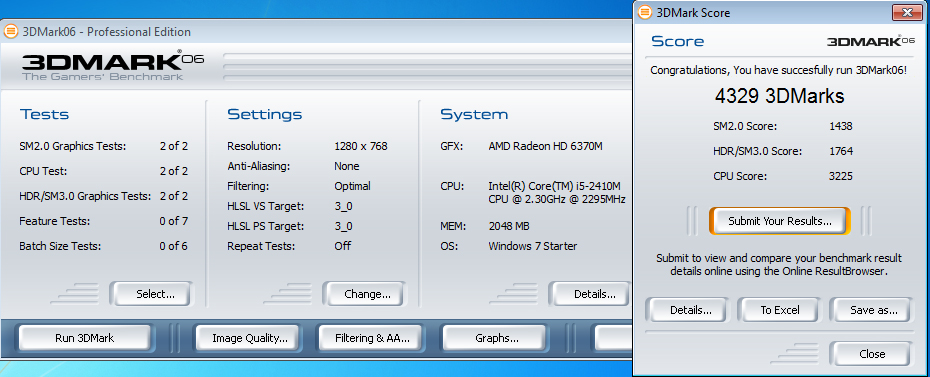Click the Settings section heading
930x377 pixels.
[x=265, y=114]
